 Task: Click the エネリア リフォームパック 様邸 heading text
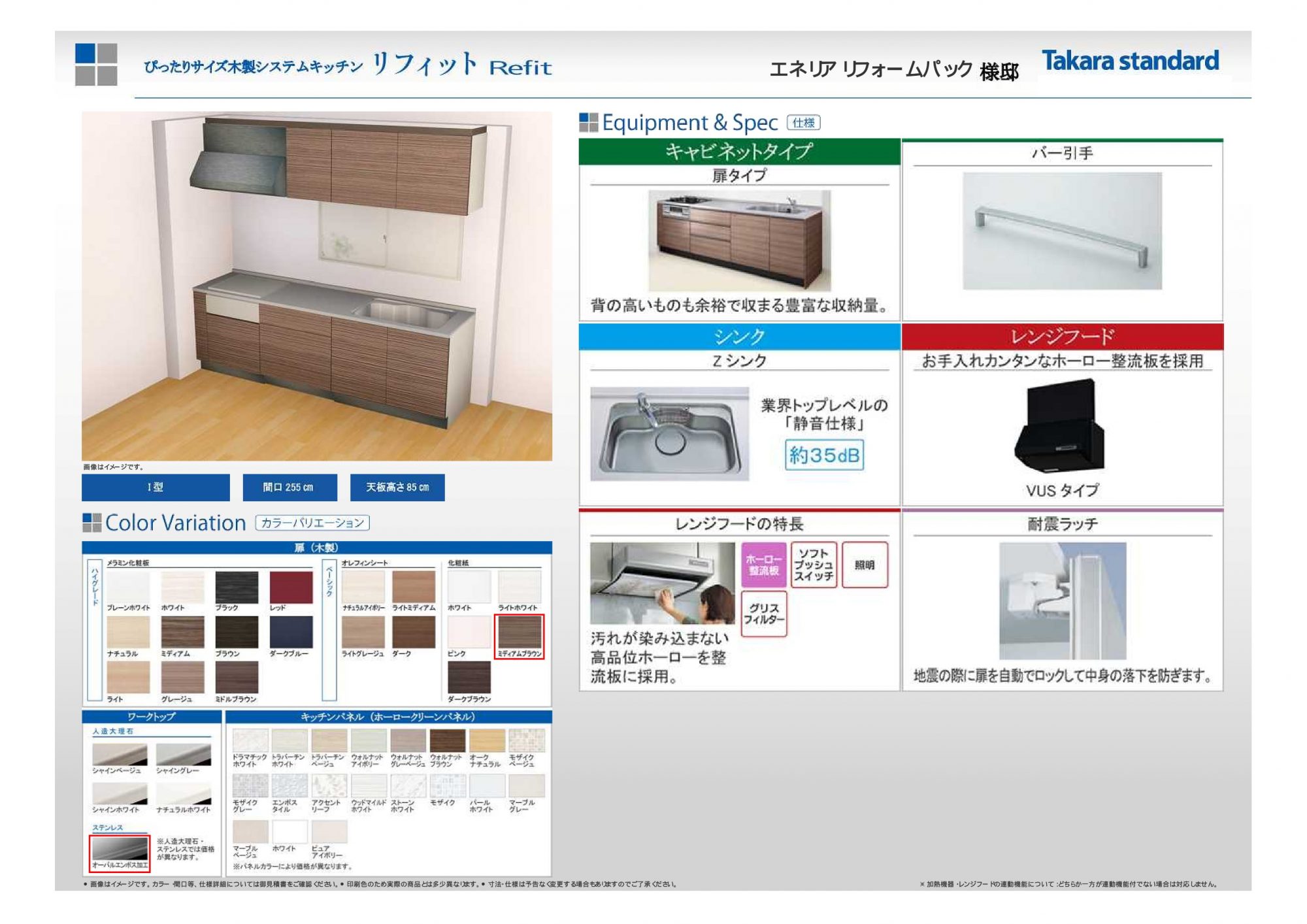click(x=893, y=69)
